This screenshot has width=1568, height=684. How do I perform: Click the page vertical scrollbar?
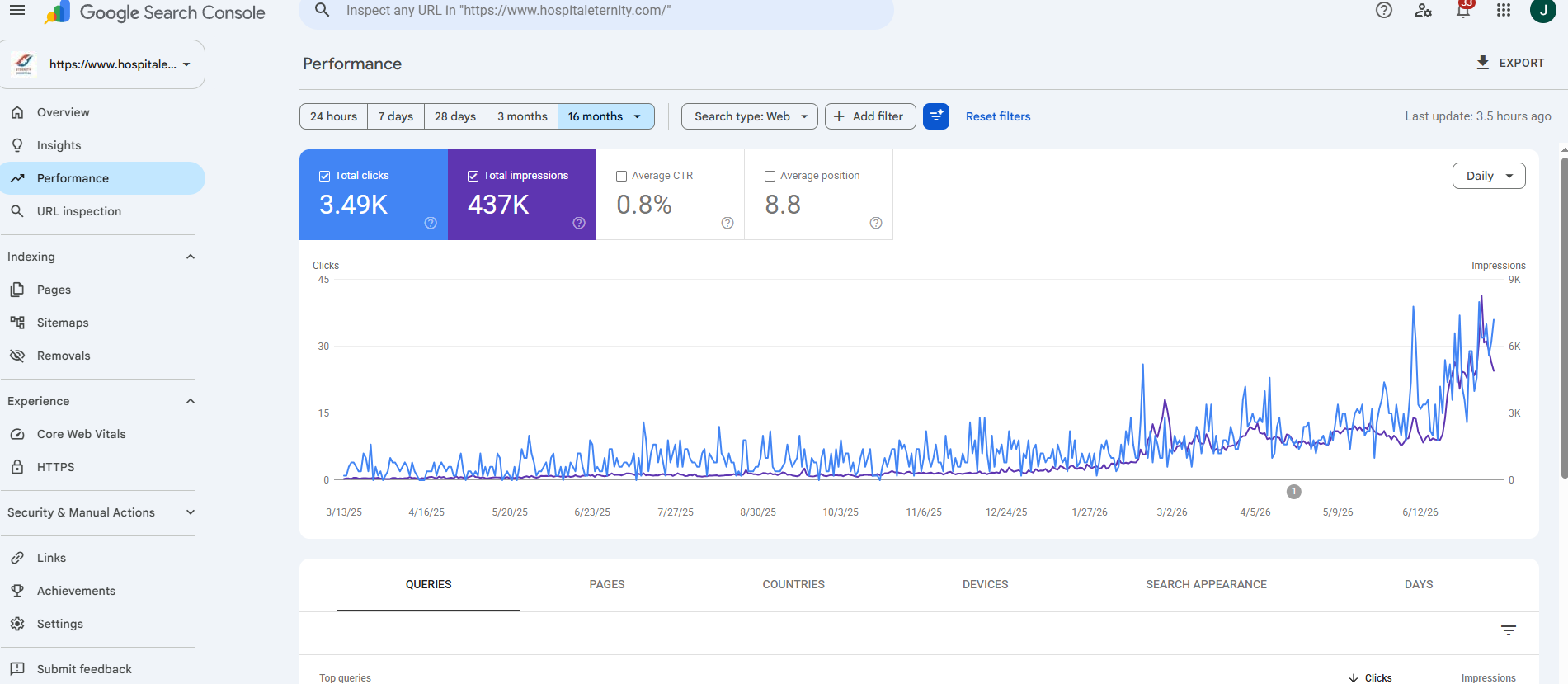(1564, 318)
